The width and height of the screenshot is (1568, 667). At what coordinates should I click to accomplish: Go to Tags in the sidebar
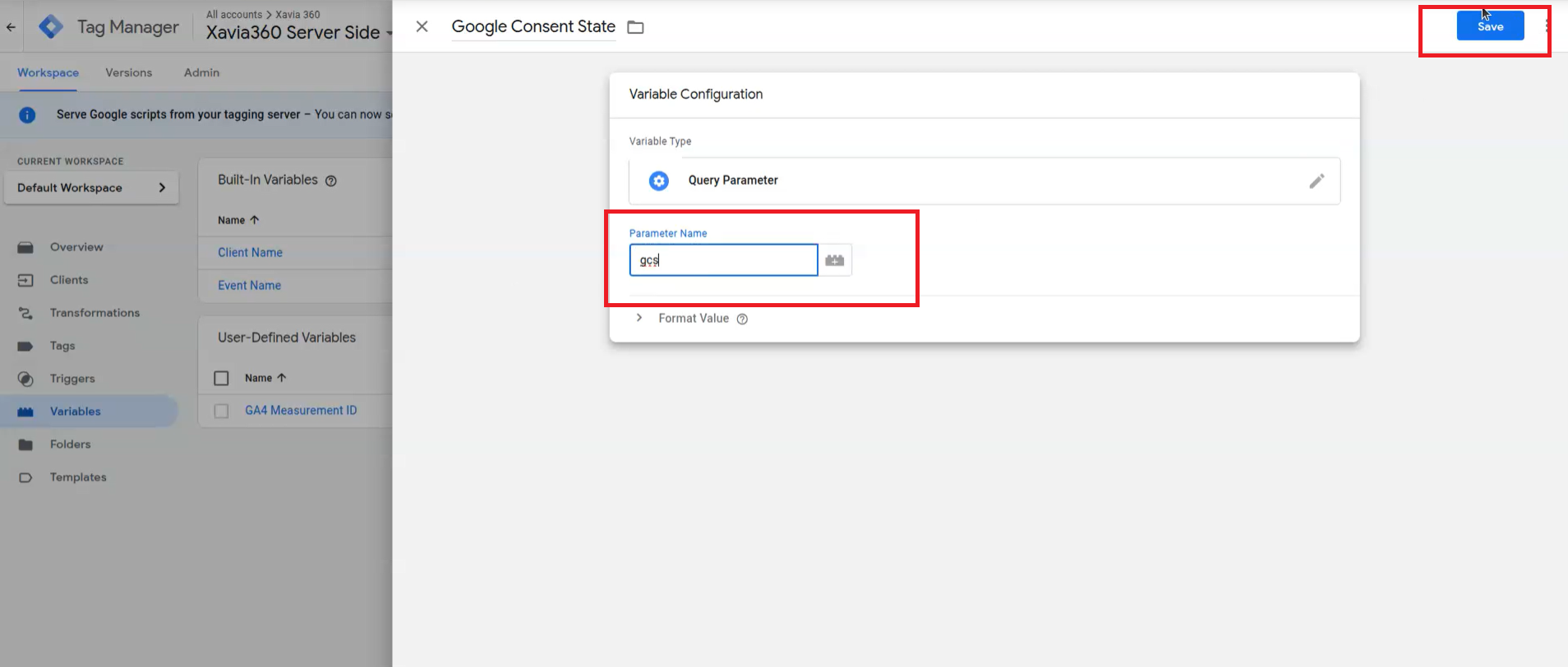(62, 346)
